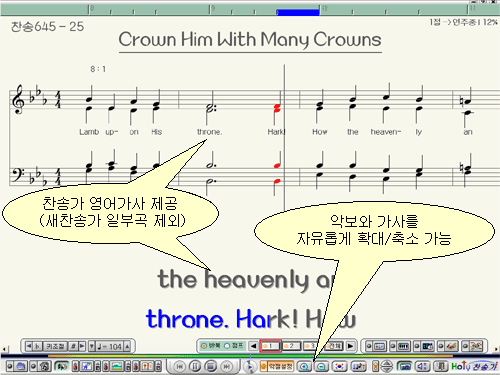Select verse 1 button
Viewport: 500px width, 375px height.
tap(271, 346)
